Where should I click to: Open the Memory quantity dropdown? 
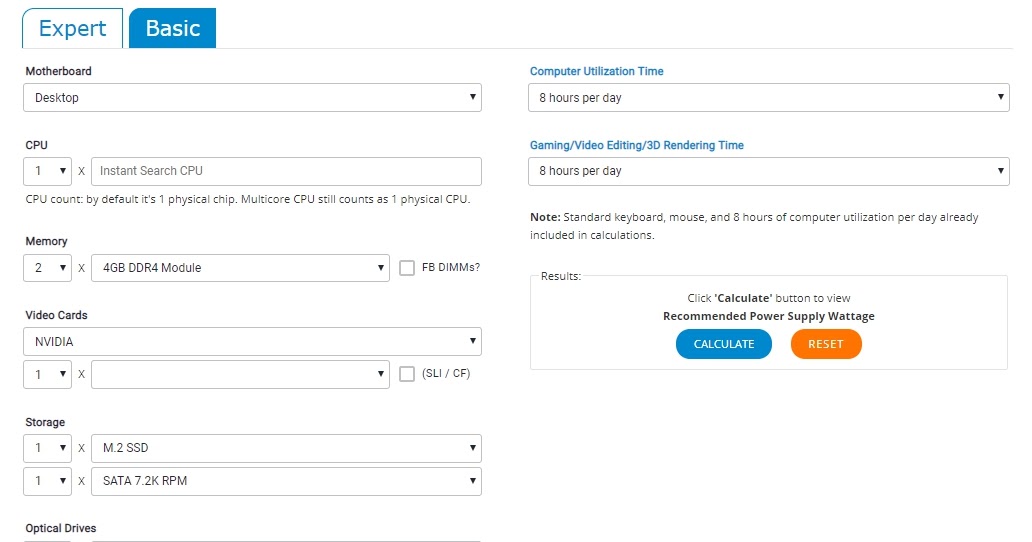pos(47,268)
